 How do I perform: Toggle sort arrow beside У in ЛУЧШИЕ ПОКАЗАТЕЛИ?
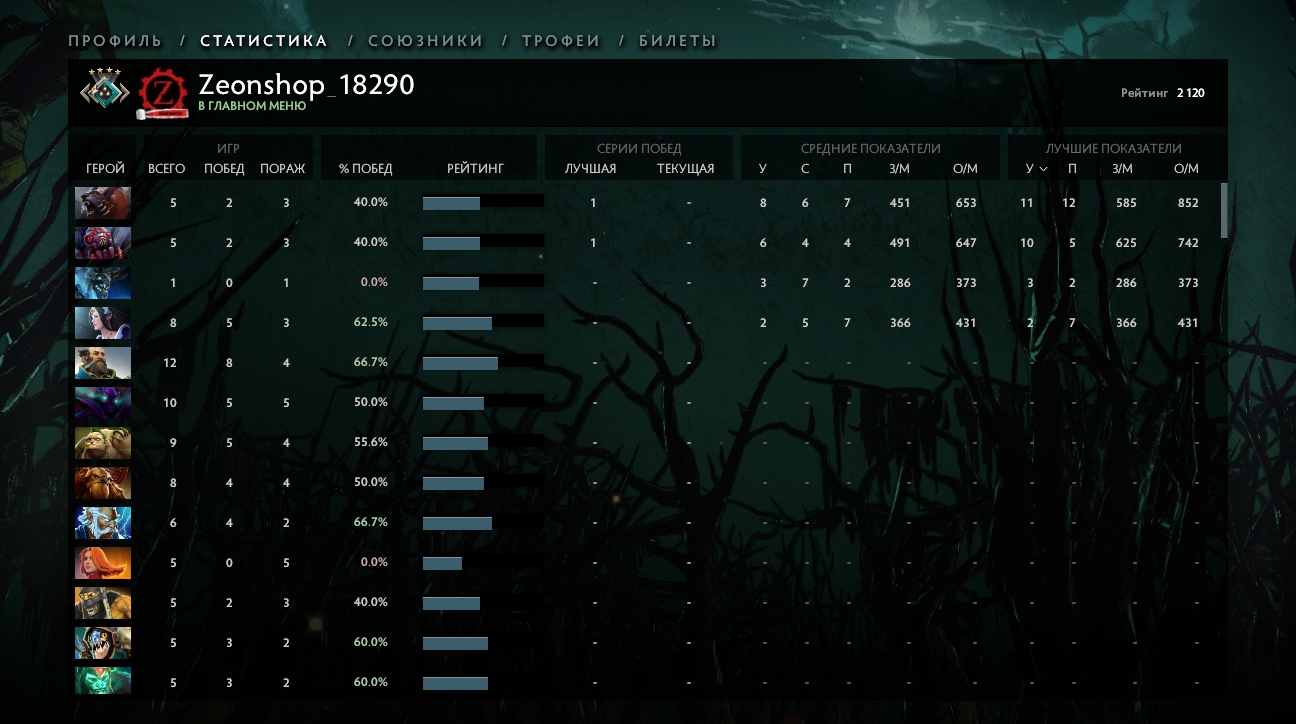[x=1043, y=169]
